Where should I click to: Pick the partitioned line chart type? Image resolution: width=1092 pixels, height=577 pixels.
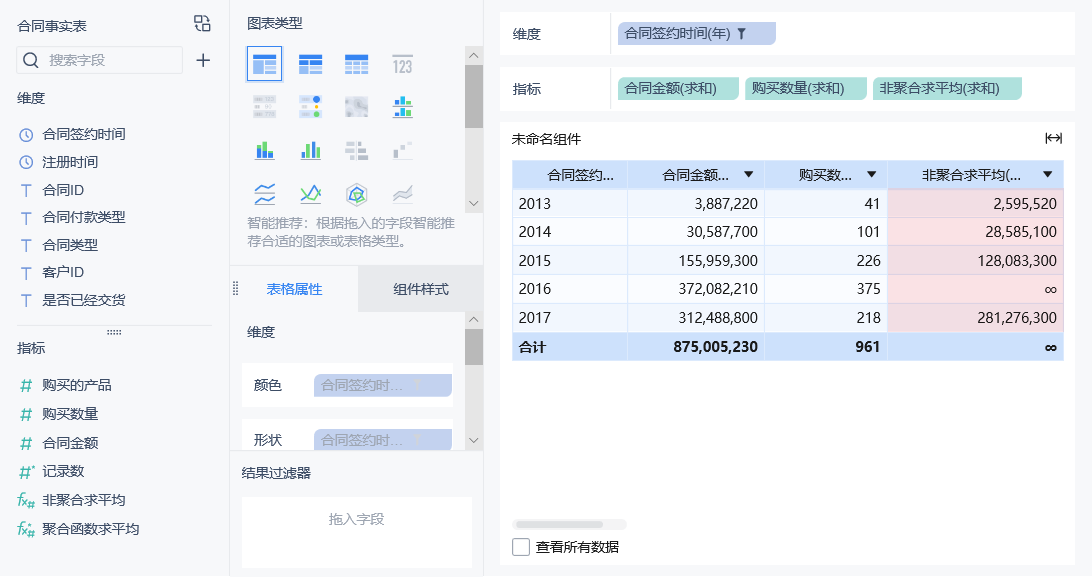[265, 194]
